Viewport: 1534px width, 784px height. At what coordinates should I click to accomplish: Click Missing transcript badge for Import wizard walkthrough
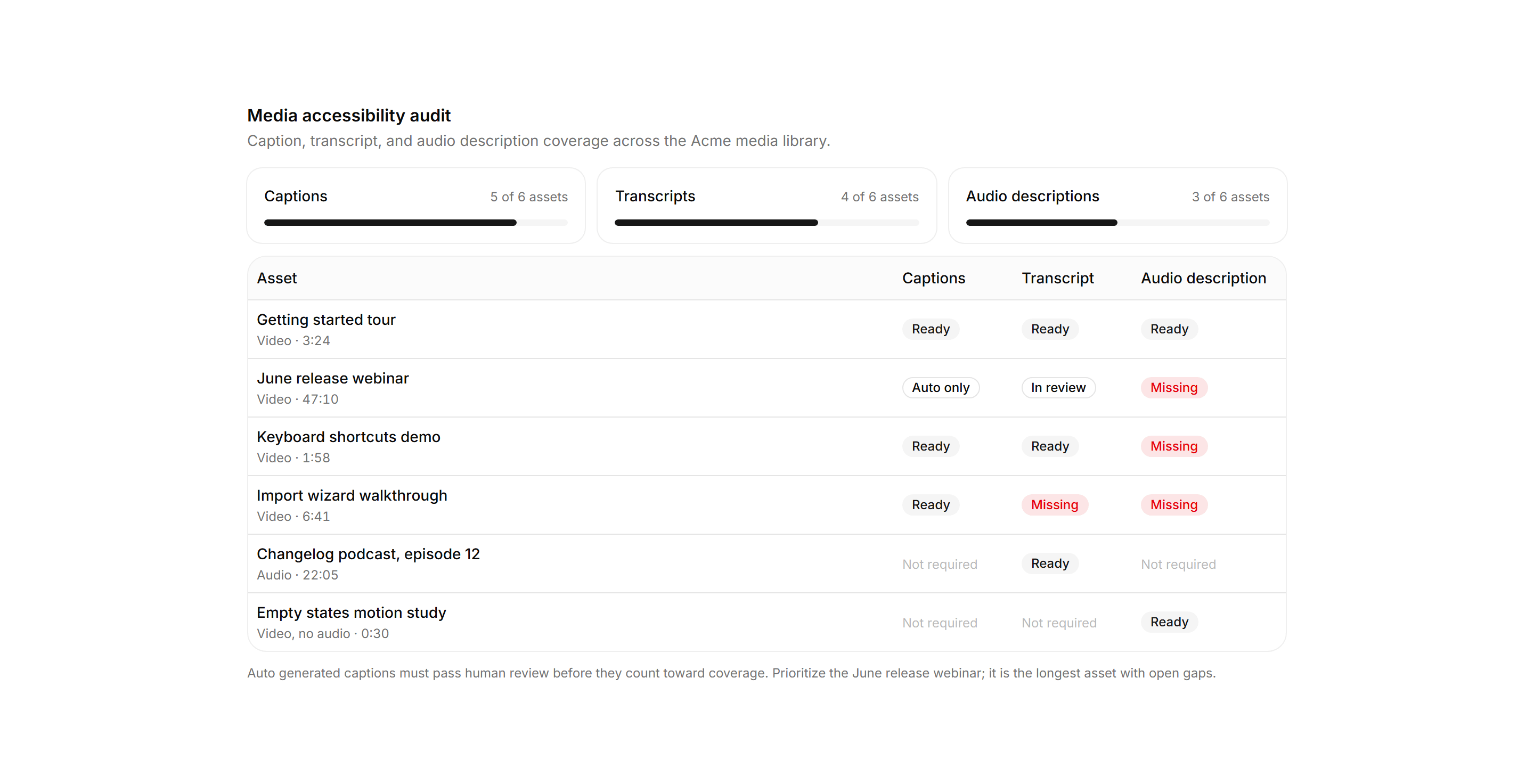pos(1055,505)
